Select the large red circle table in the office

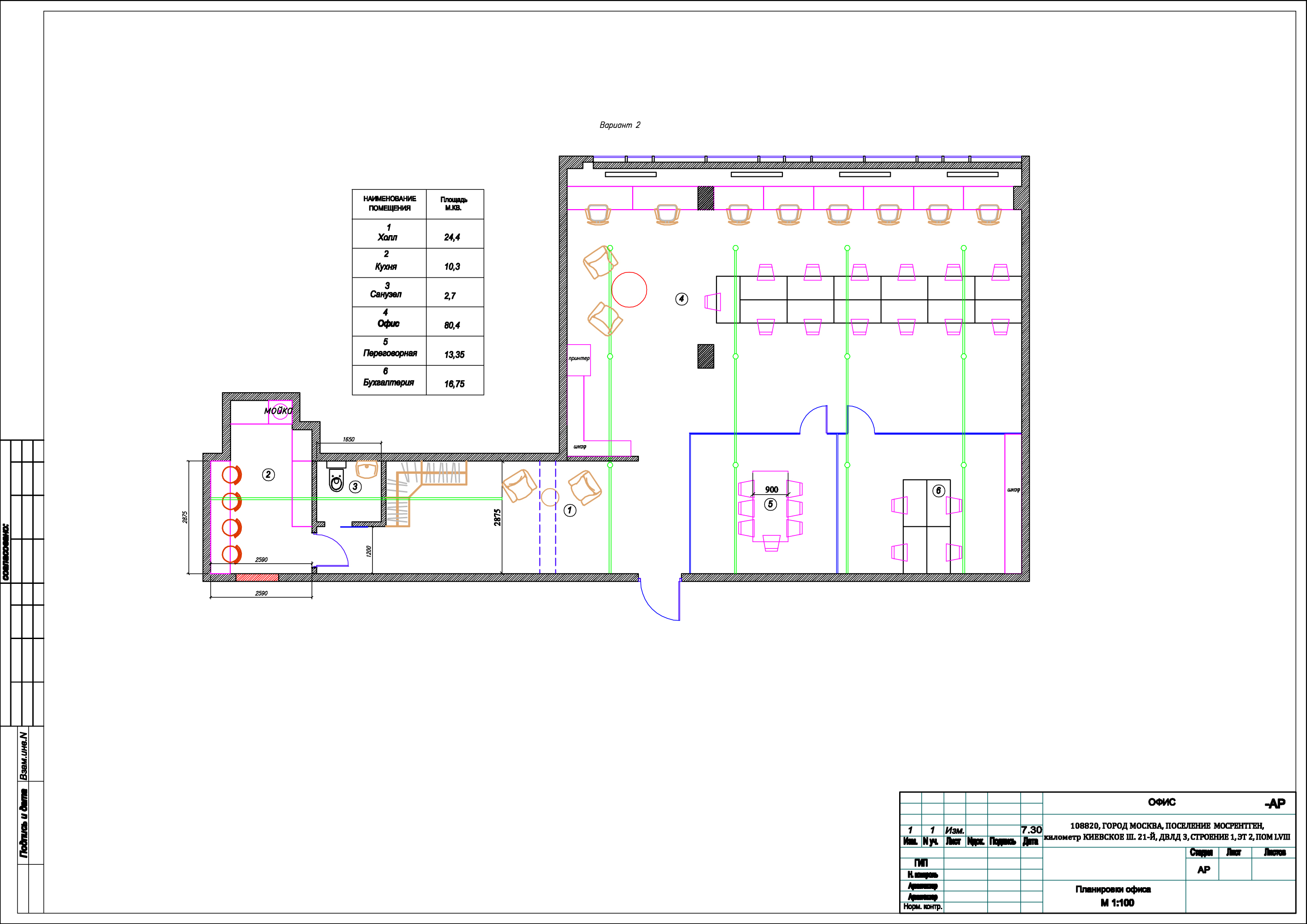pos(629,290)
